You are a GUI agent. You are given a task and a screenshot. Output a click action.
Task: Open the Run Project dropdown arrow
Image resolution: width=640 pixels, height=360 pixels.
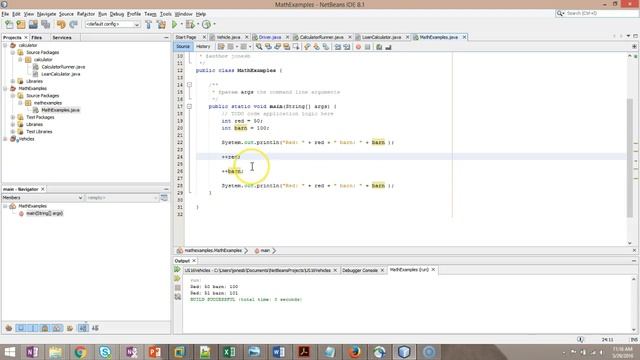tap(182, 24)
